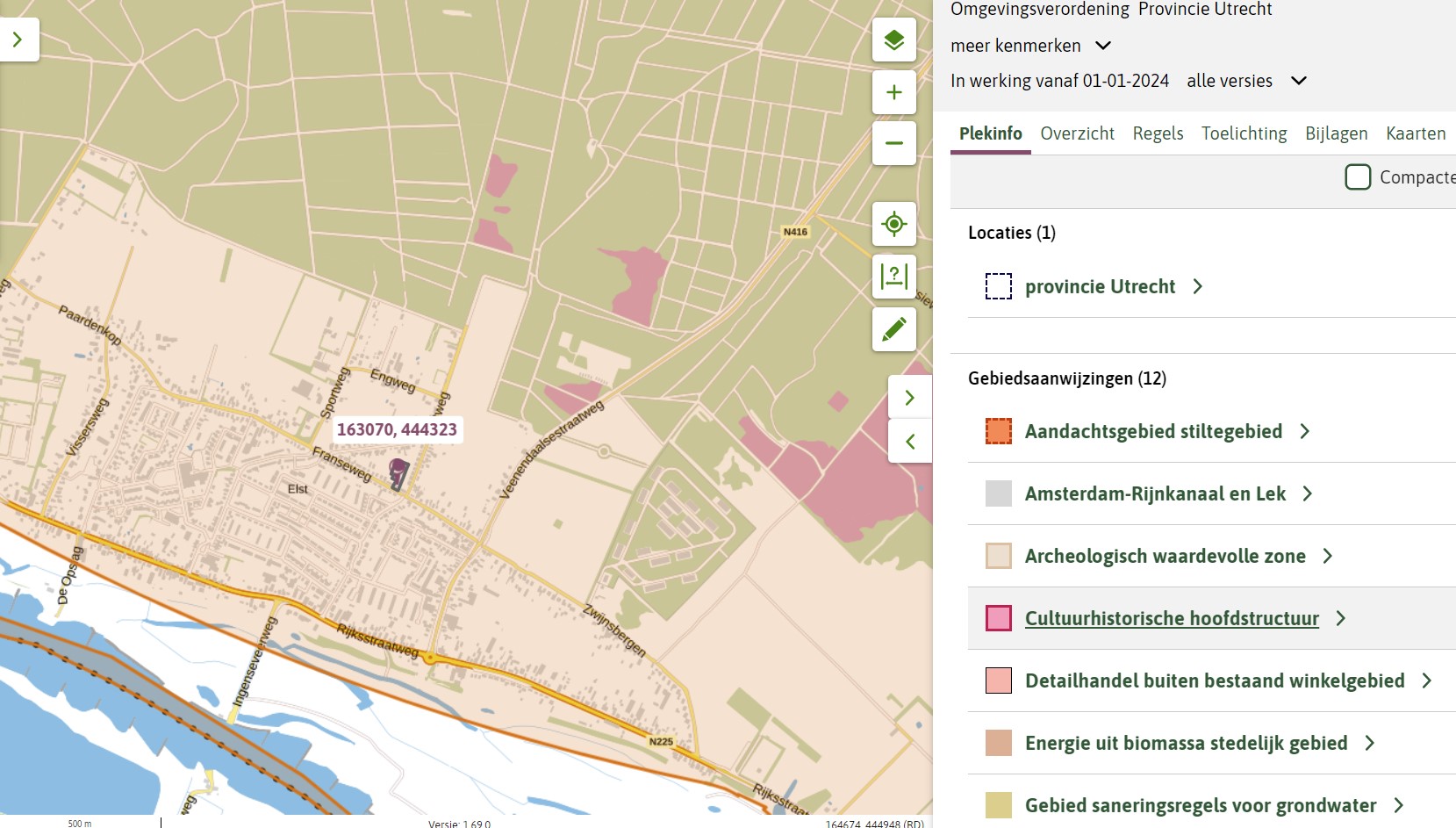Click grey Amsterdam-Rijnkanaal en Lek swatch
This screenshot has height=828, width=1456.
999,493
